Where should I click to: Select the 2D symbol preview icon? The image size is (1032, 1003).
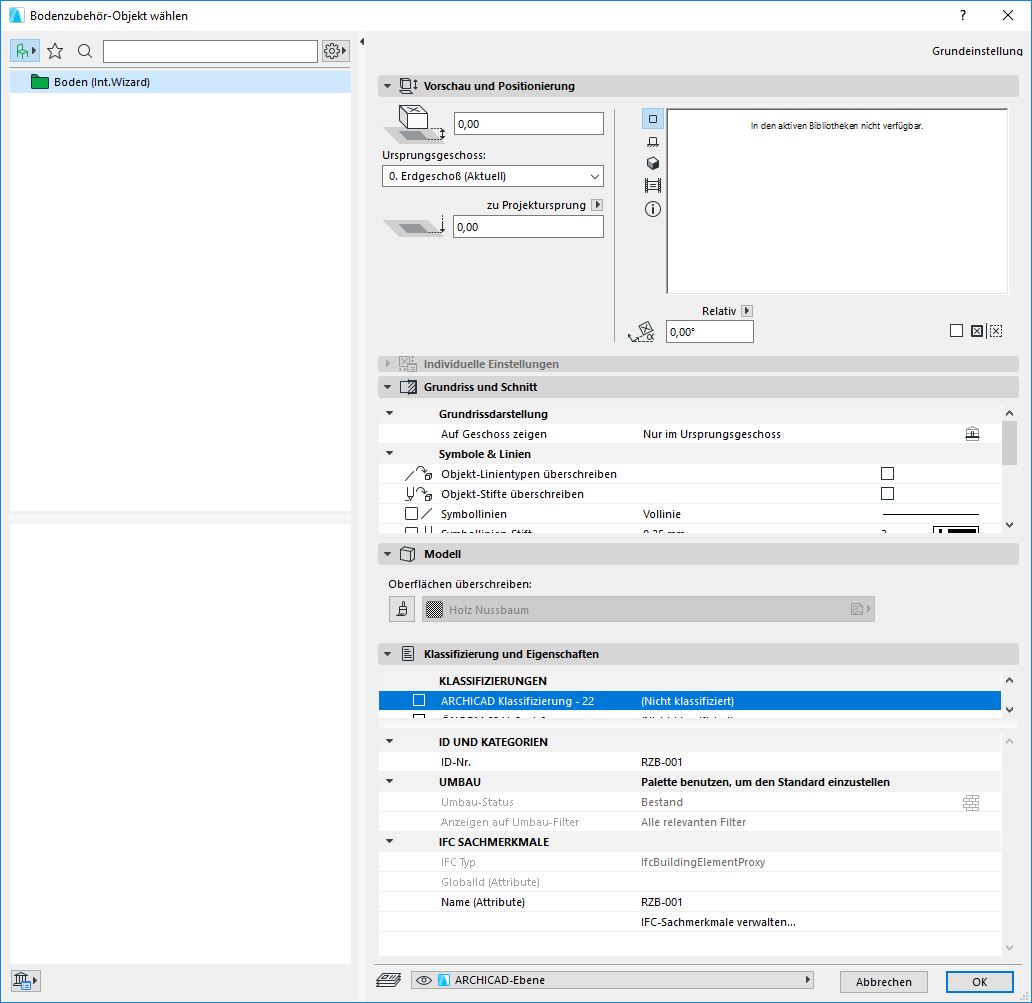pos(652,119)
